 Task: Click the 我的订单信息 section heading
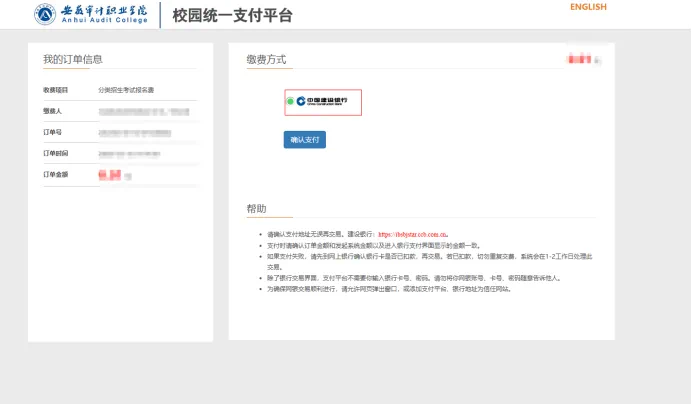(x=72, y=59)
